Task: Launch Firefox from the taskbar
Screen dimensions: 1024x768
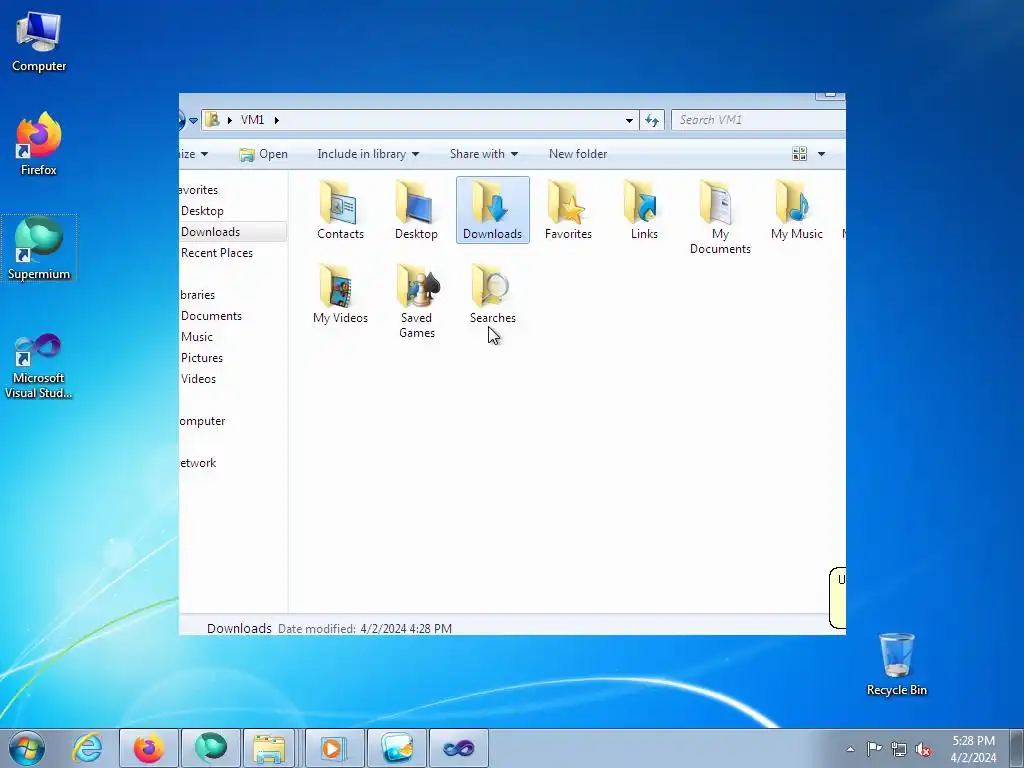Action: pos(149,748)
